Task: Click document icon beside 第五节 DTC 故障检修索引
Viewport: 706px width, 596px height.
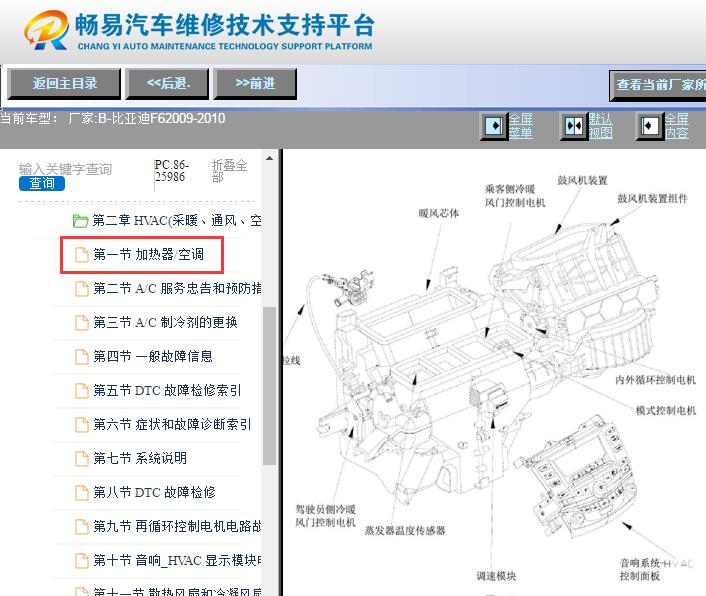Action: pos(81,391)
